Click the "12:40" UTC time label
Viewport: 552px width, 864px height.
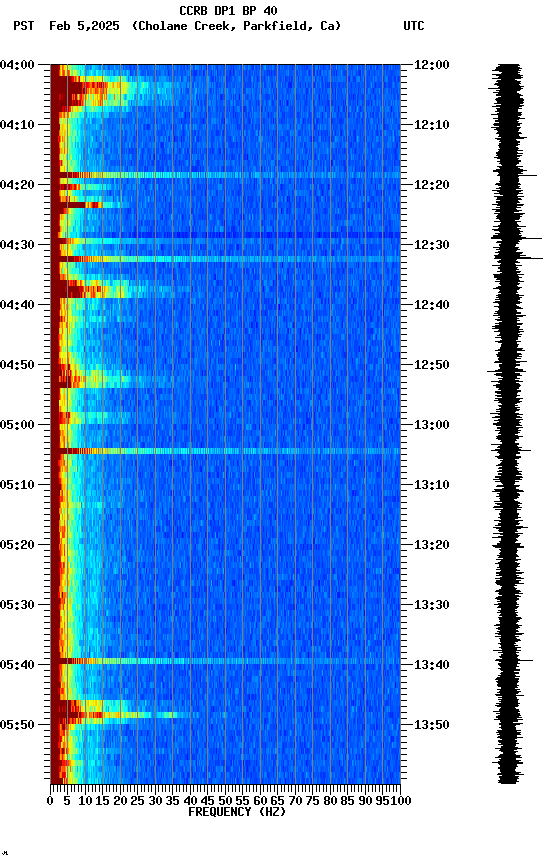click(432, 305)
